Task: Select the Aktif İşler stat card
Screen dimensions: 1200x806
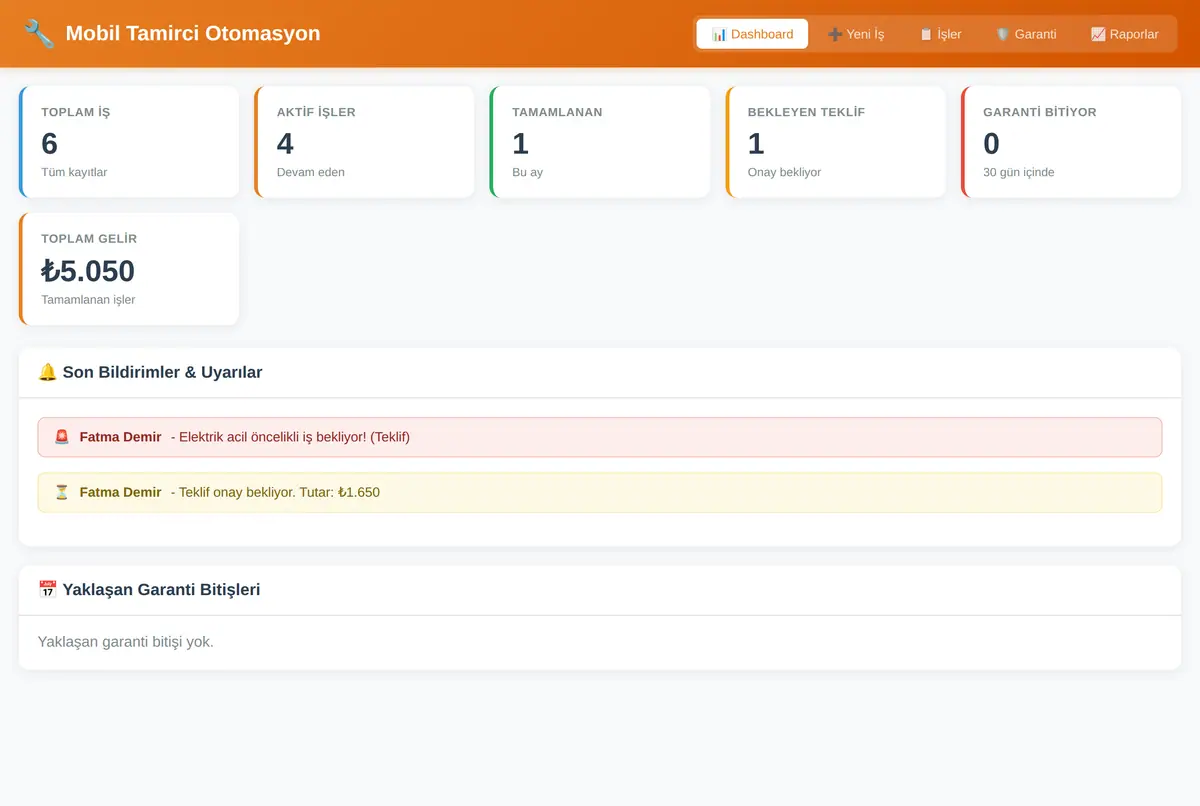Action: 364,142
